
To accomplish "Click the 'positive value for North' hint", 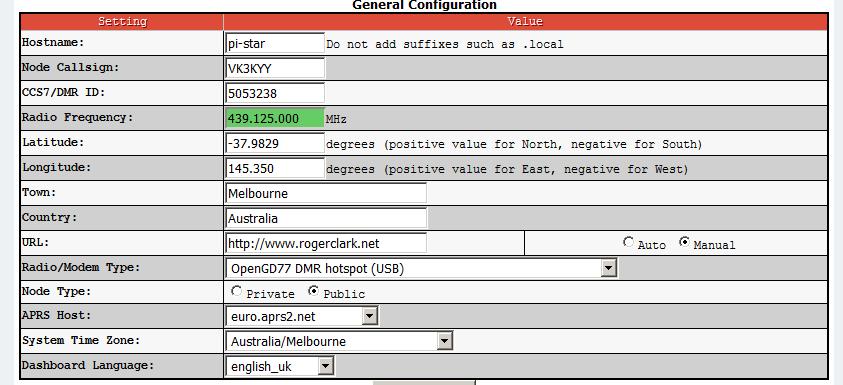I will [x=514, y=144].
